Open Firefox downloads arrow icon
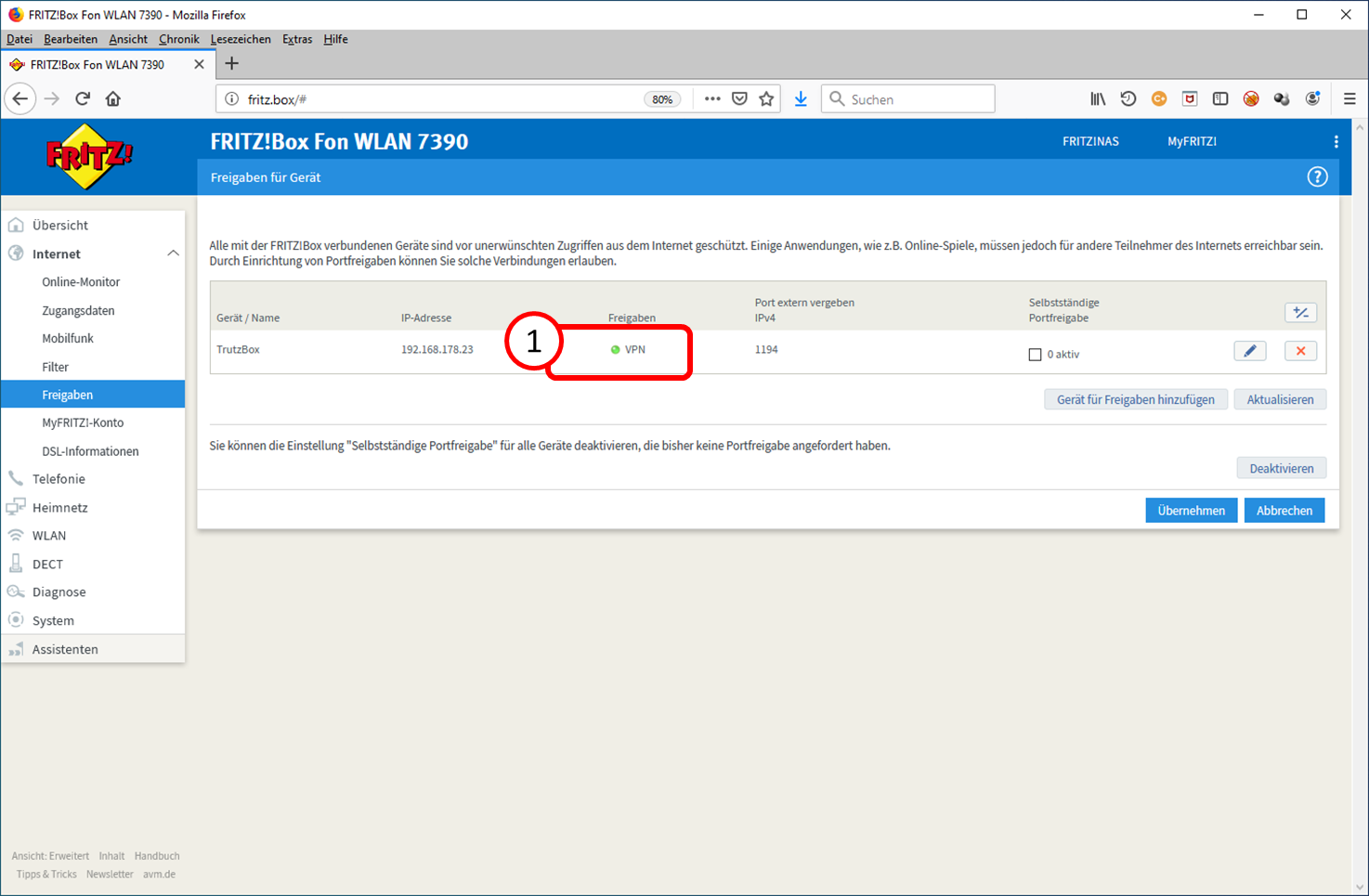Screen dimensions: 1369x896 [x=801, y=99]
